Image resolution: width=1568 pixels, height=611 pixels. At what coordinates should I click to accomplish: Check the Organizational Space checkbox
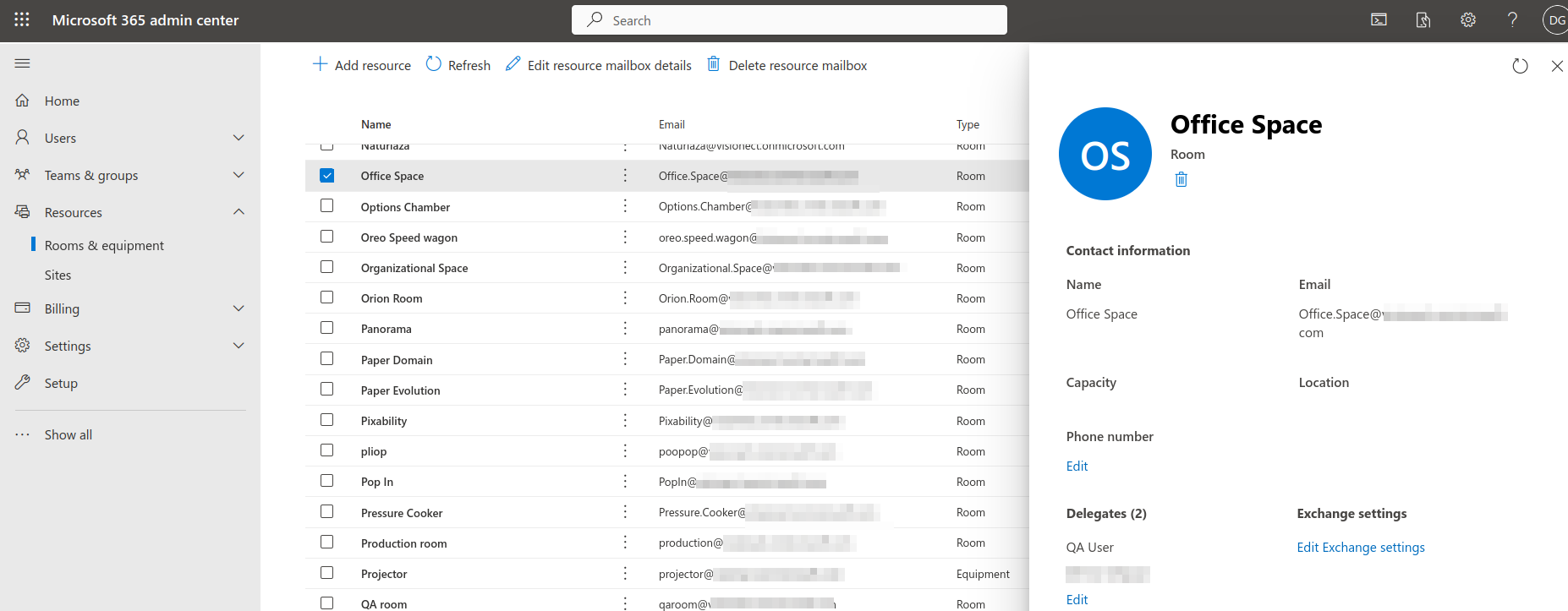click(x=327, y=267)
